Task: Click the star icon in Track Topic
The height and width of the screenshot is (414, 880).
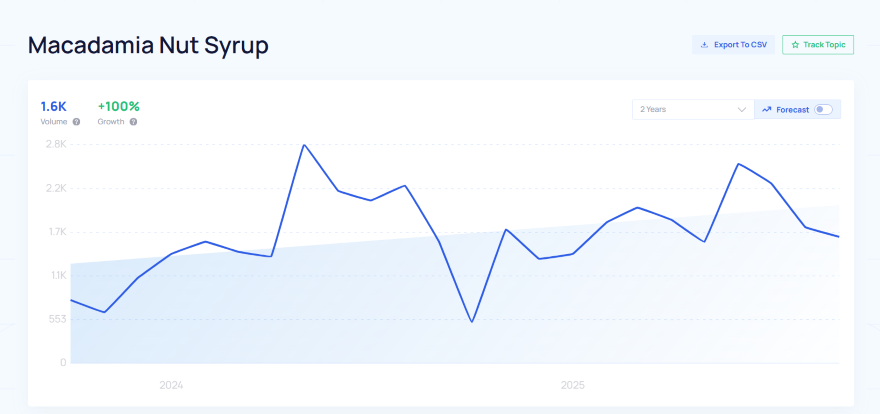Action: [795, 45]
